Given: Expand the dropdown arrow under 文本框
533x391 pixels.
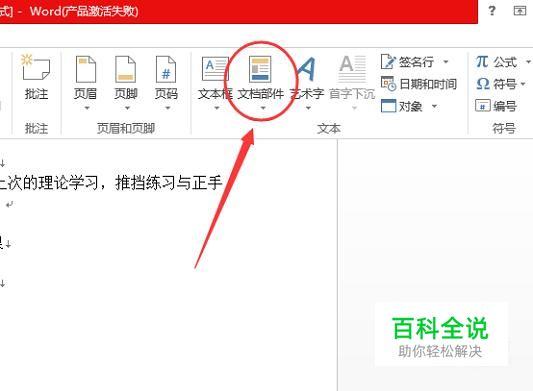Looking at the screenshot, I should coord(217,108).
